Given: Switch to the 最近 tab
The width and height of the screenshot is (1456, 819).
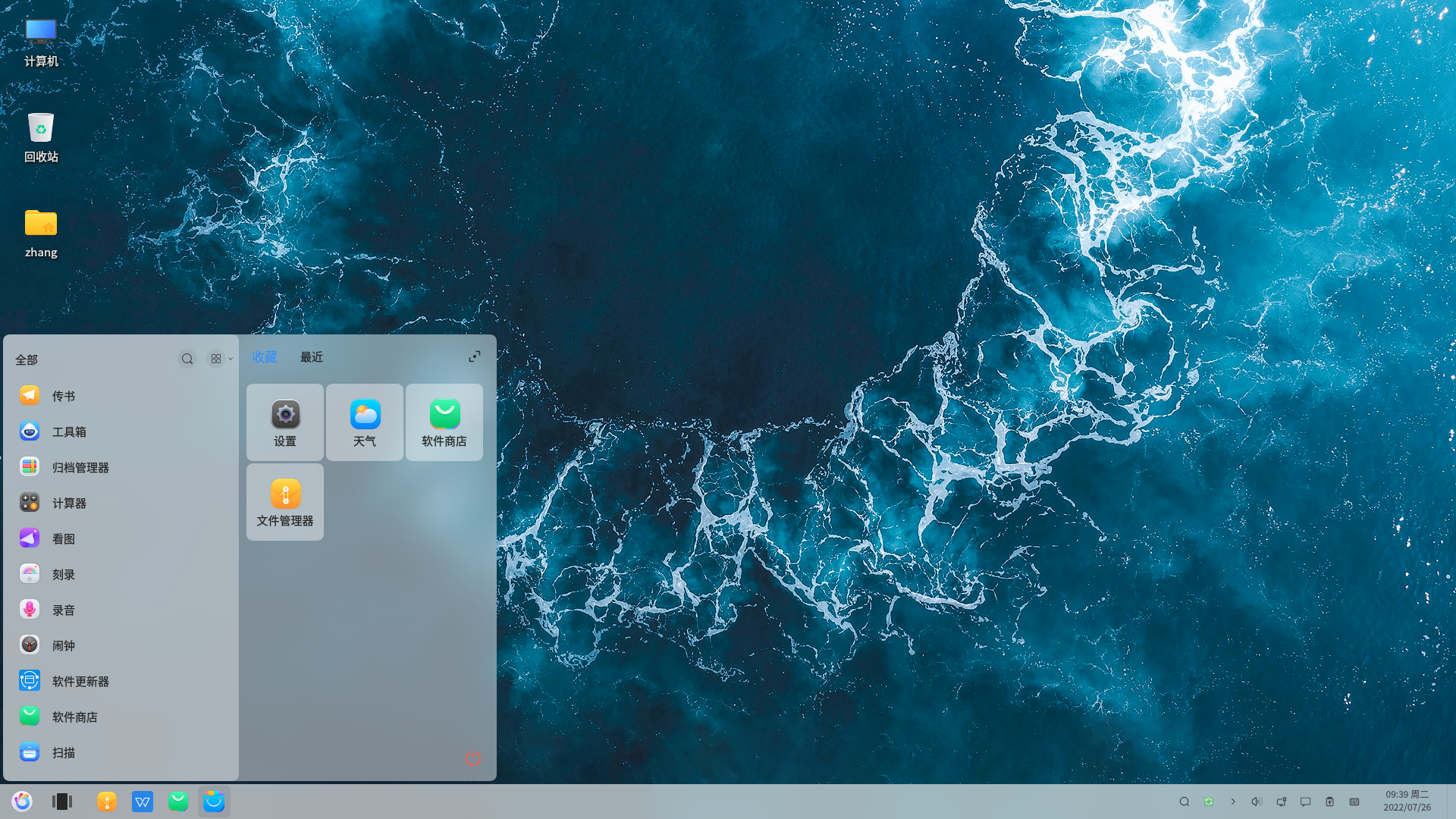Looking at the screenshot, I should point(311,357).
